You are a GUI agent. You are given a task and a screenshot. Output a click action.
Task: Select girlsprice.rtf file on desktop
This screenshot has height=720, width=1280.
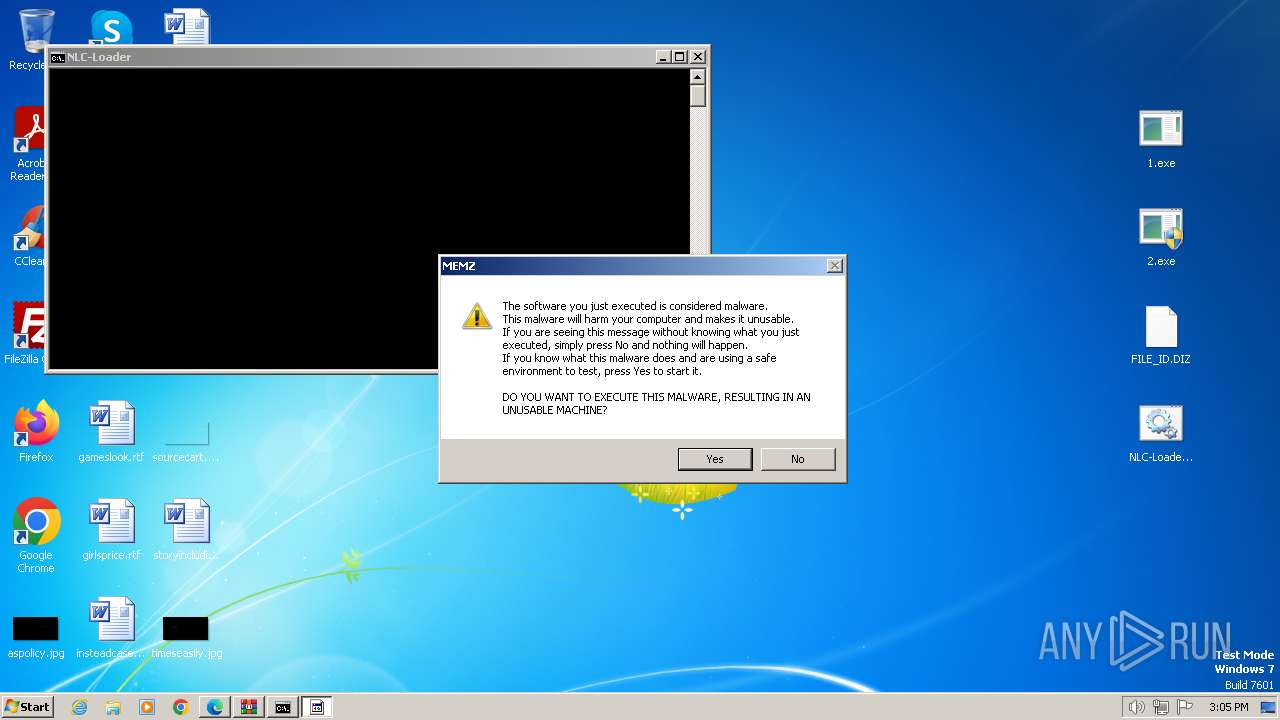[x=111, y=530]
